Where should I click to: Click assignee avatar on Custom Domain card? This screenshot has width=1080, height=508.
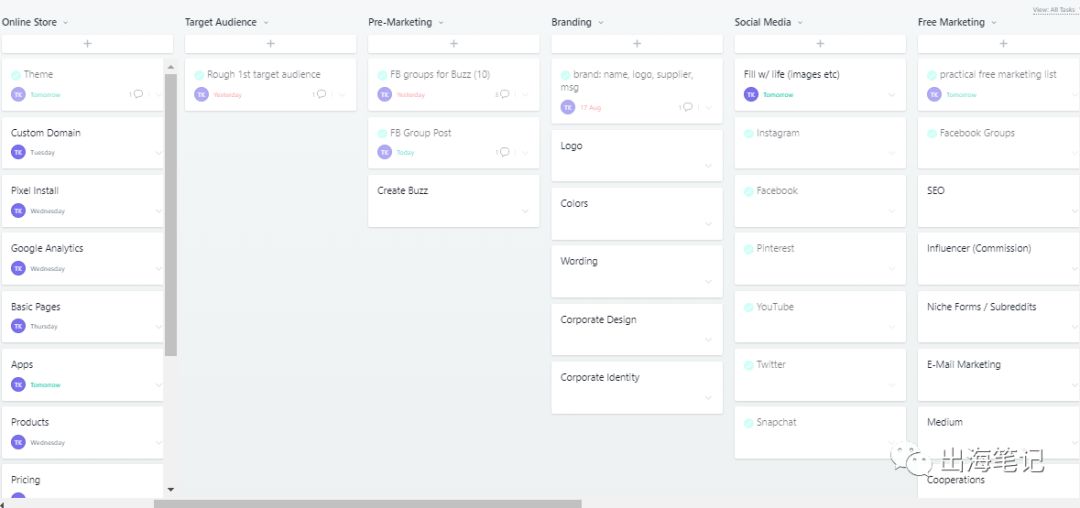point(18,152)
